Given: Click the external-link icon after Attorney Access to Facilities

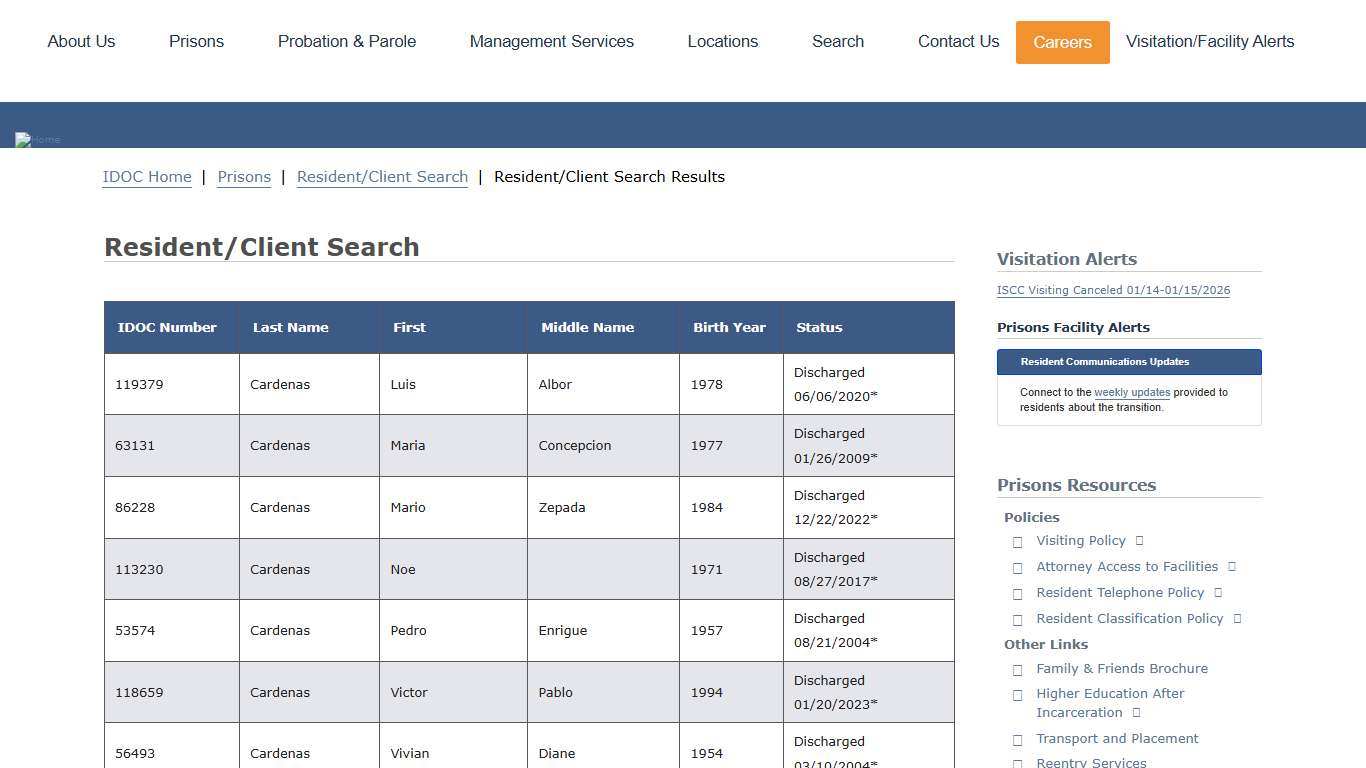Looking at the screenshot, I should click(x=1231, y=566).
